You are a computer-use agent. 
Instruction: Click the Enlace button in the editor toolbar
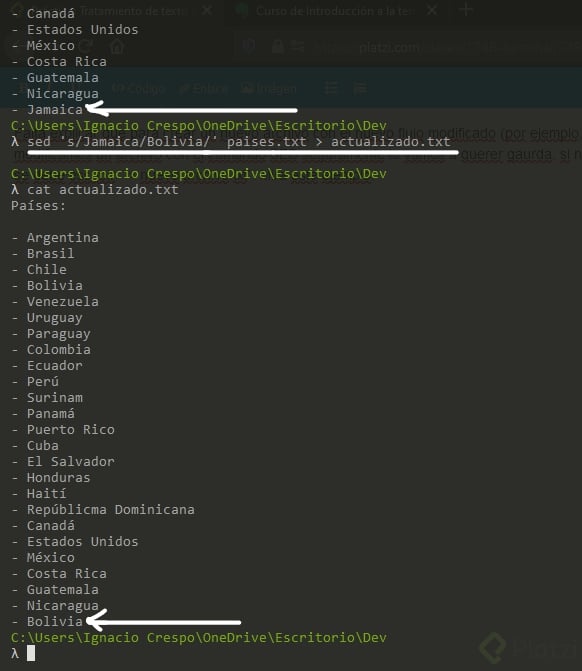[204, 89]
